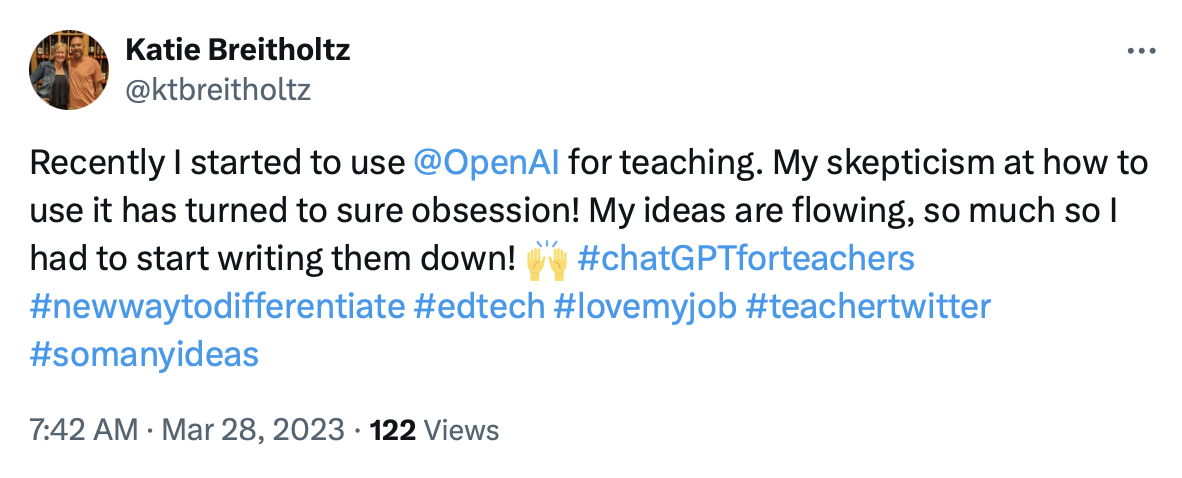View posts tagged #lovemyjob
This screenshot has height=478, width=1182.
coord(645,306)
